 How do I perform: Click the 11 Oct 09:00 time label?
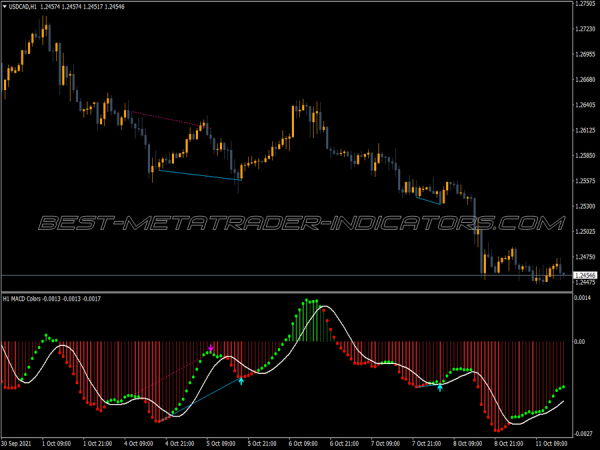(x=551, y=443)
